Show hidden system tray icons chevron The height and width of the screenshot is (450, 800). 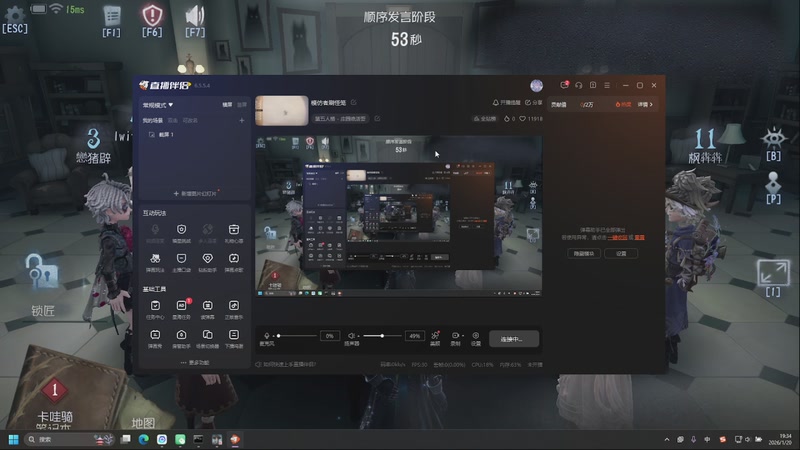coord(666,439)
